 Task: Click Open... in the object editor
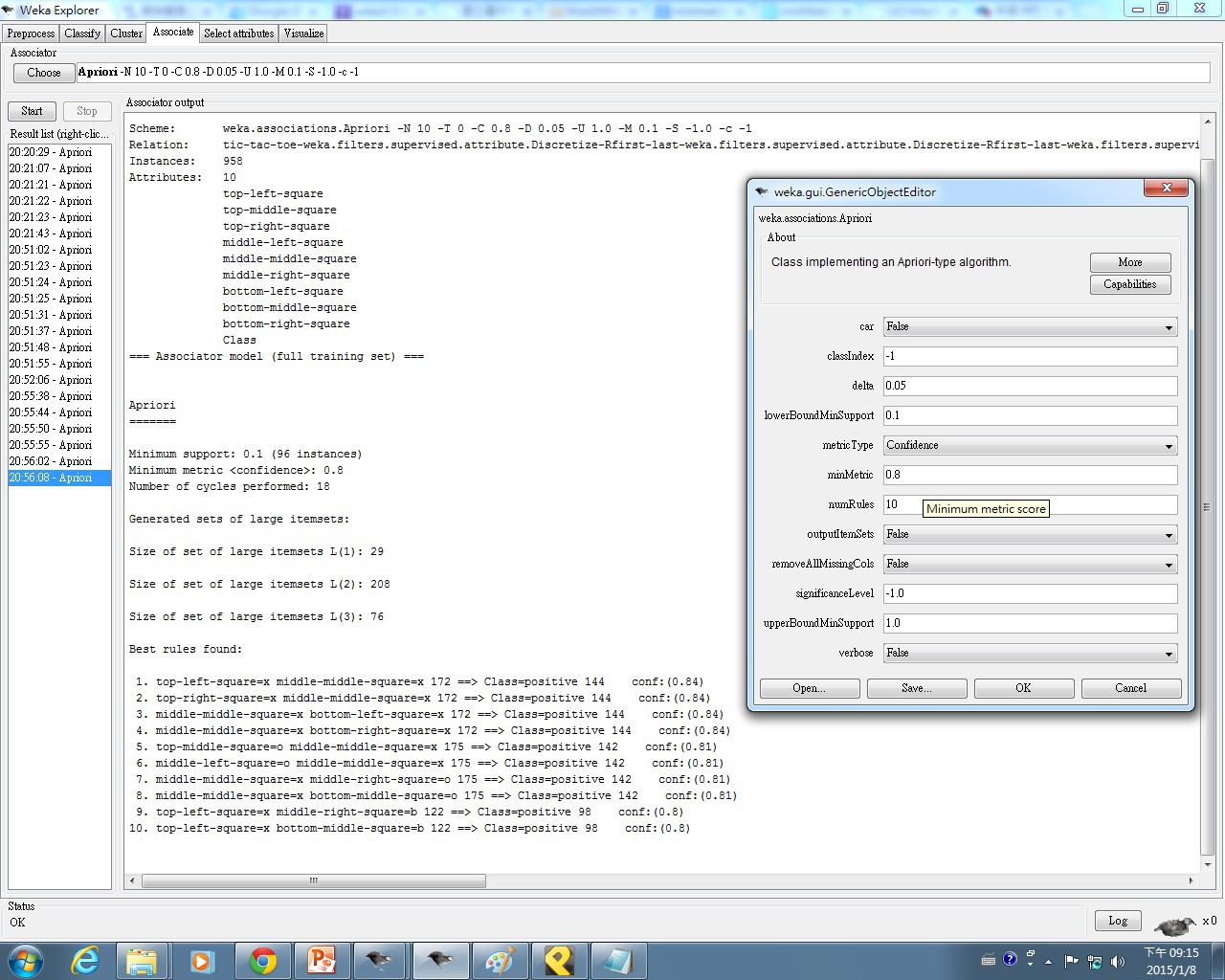click(810, 688)
